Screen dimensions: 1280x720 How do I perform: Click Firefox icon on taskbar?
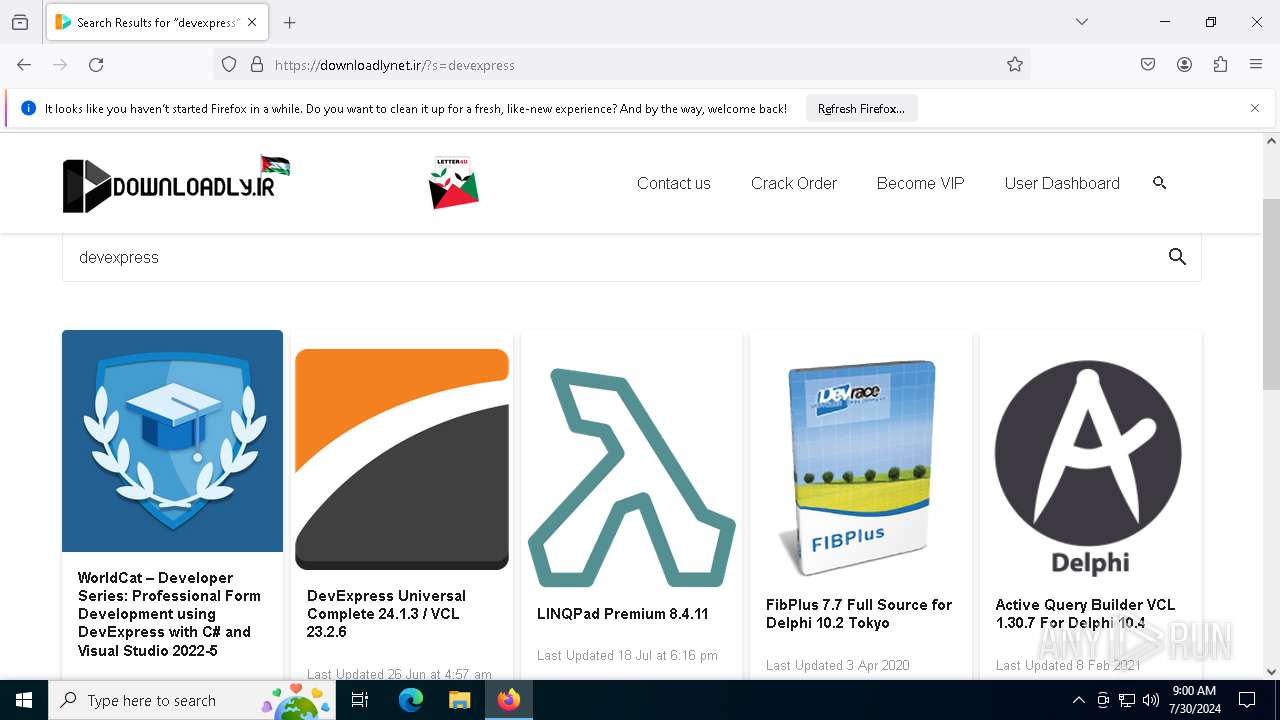[508, 700]
